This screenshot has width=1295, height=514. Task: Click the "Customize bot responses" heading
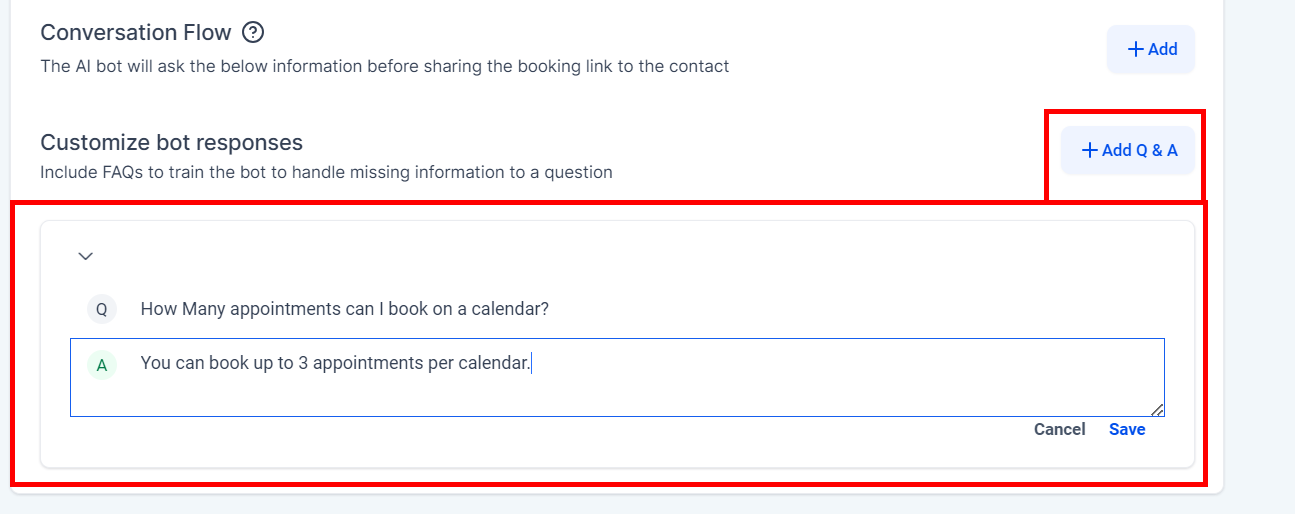pyautogui.click(x=171, y=142)
